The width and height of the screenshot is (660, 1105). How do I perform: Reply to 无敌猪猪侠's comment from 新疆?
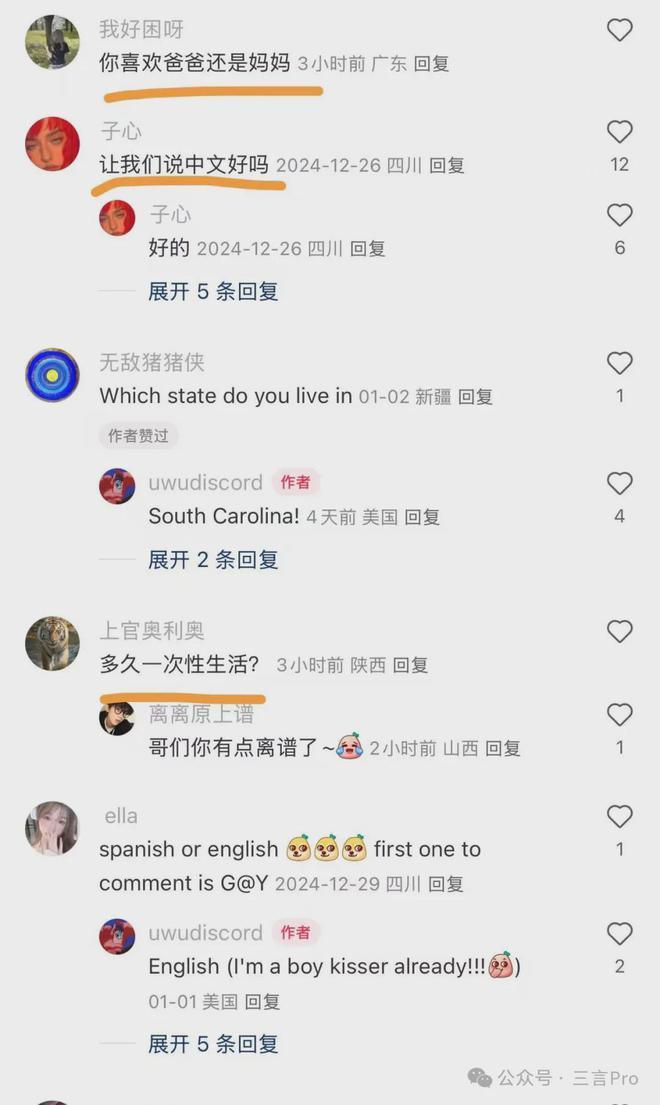point(475,397)
